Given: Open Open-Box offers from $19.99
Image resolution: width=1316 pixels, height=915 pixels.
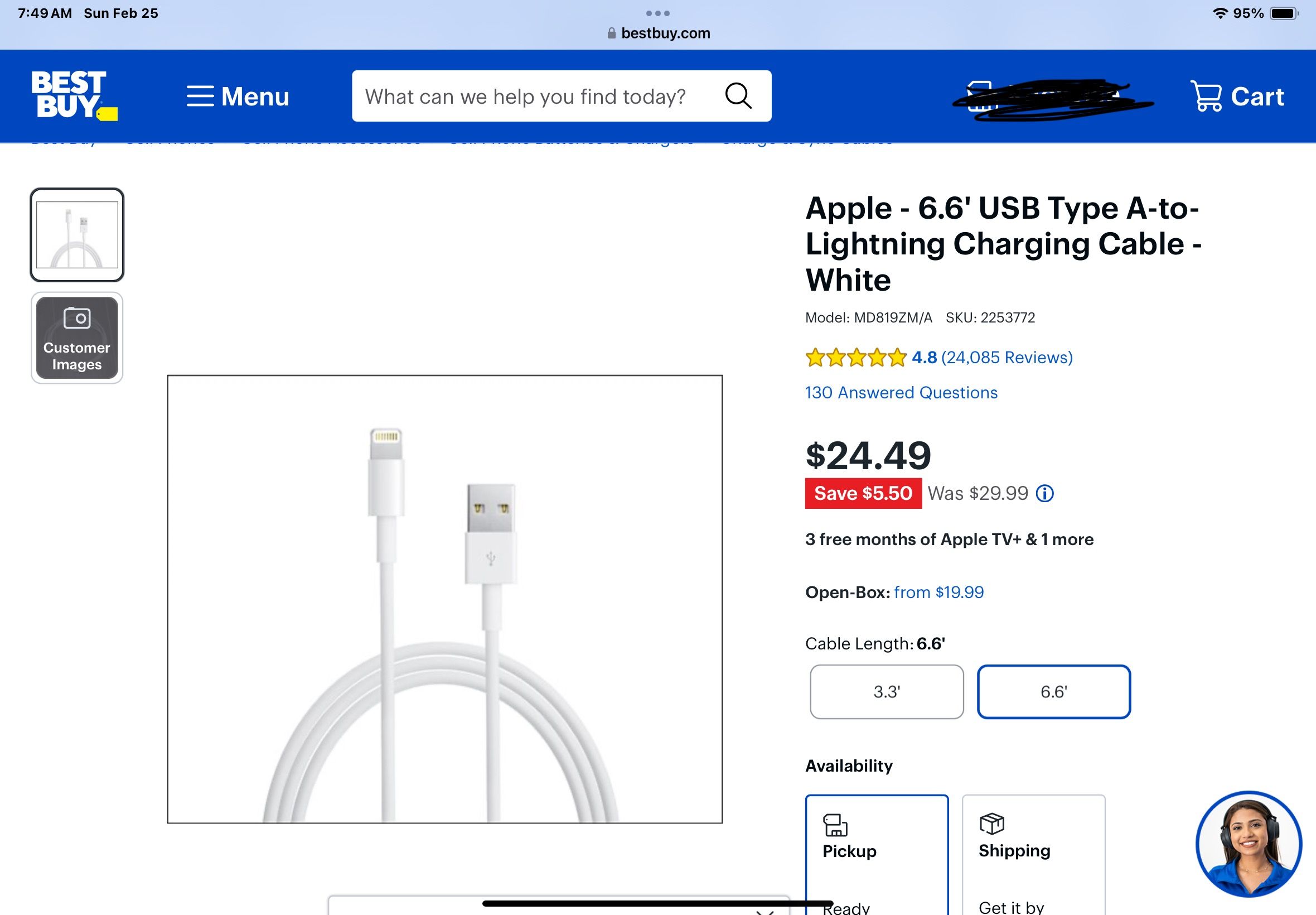Looking at the screenshot, I should coord(938,592).
